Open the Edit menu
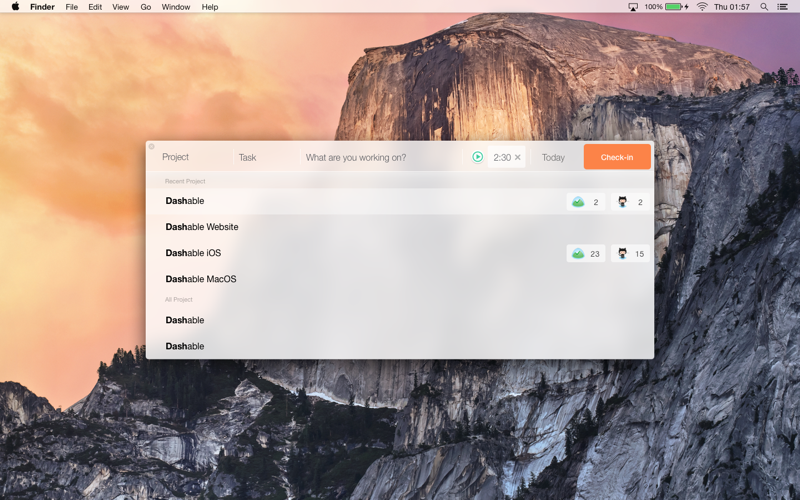The height and width of the screenshot is (500, 800). click(95, 7)
